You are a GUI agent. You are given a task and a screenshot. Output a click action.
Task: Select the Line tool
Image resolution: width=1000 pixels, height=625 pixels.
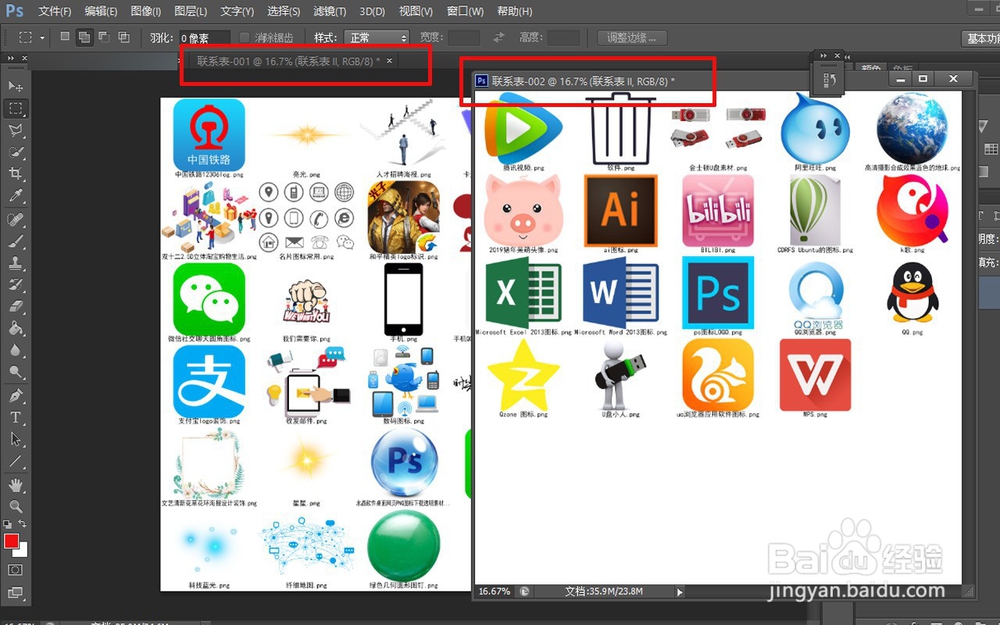[x=15, y=461]
